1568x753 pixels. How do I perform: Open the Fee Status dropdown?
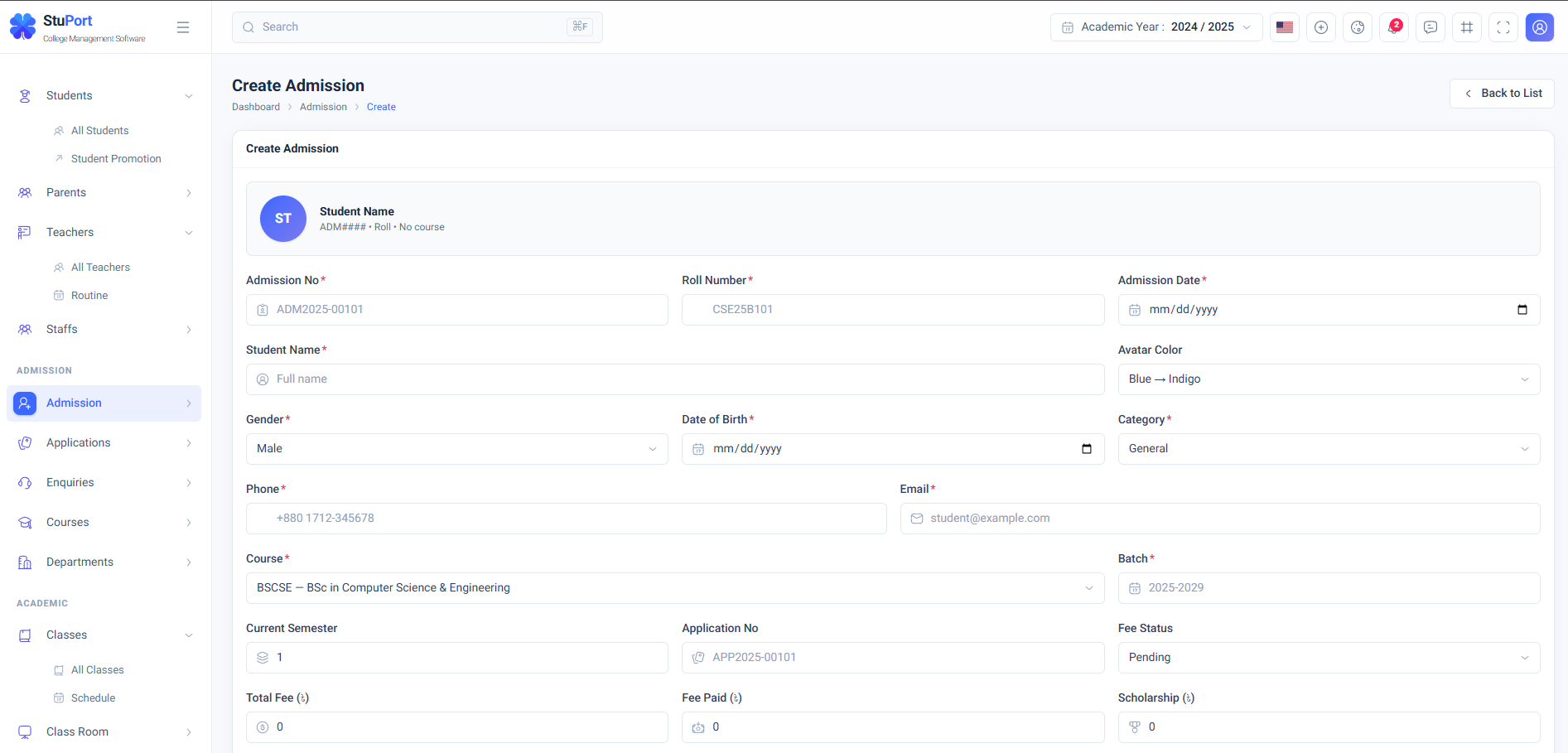pos(1329,658)
